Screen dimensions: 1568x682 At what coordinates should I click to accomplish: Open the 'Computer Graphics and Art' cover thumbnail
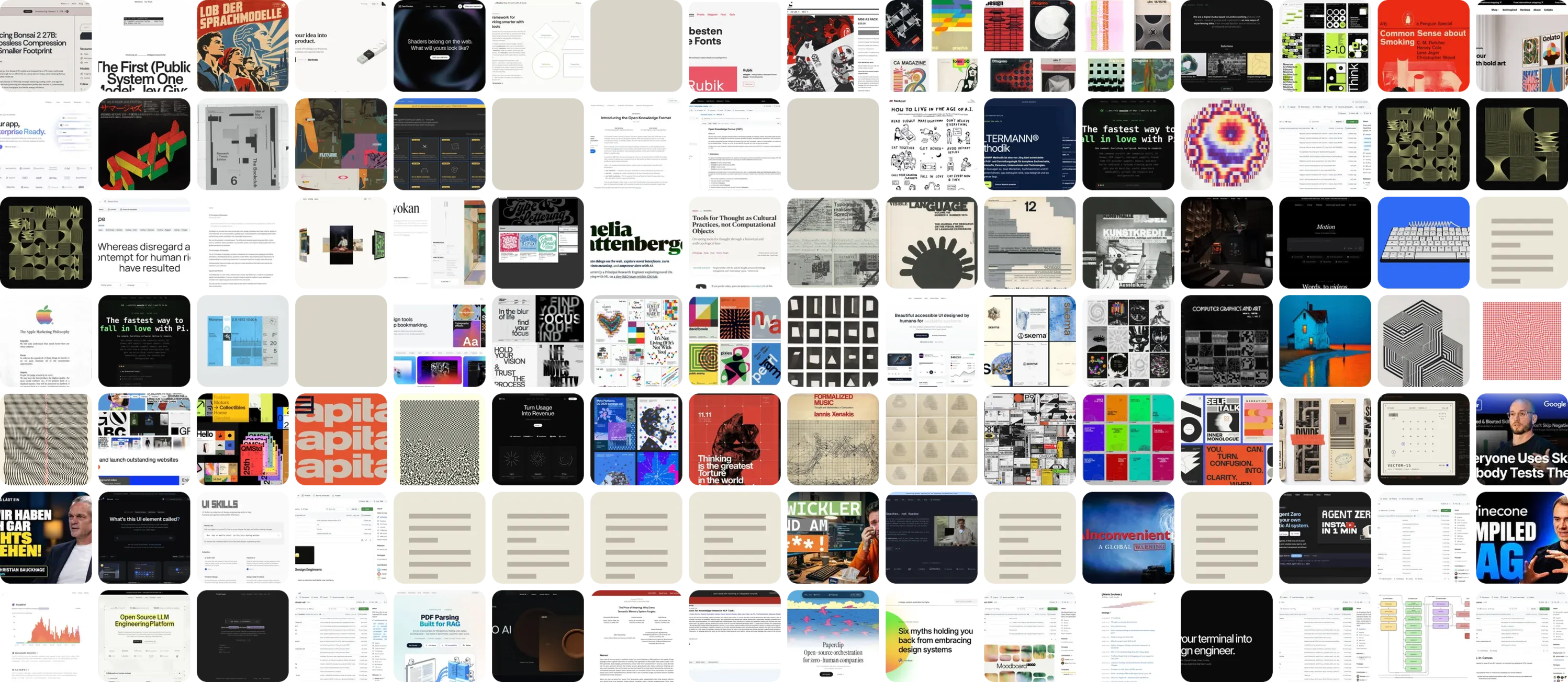[x=1227, y=340]
